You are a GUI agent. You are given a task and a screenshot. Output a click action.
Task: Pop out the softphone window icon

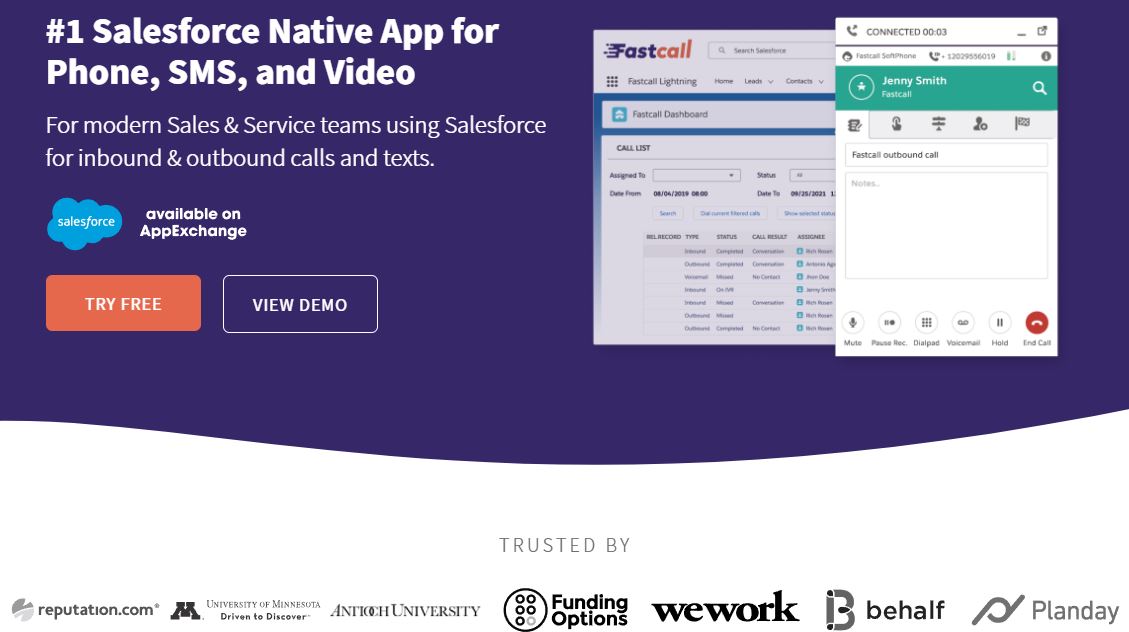1042,31
